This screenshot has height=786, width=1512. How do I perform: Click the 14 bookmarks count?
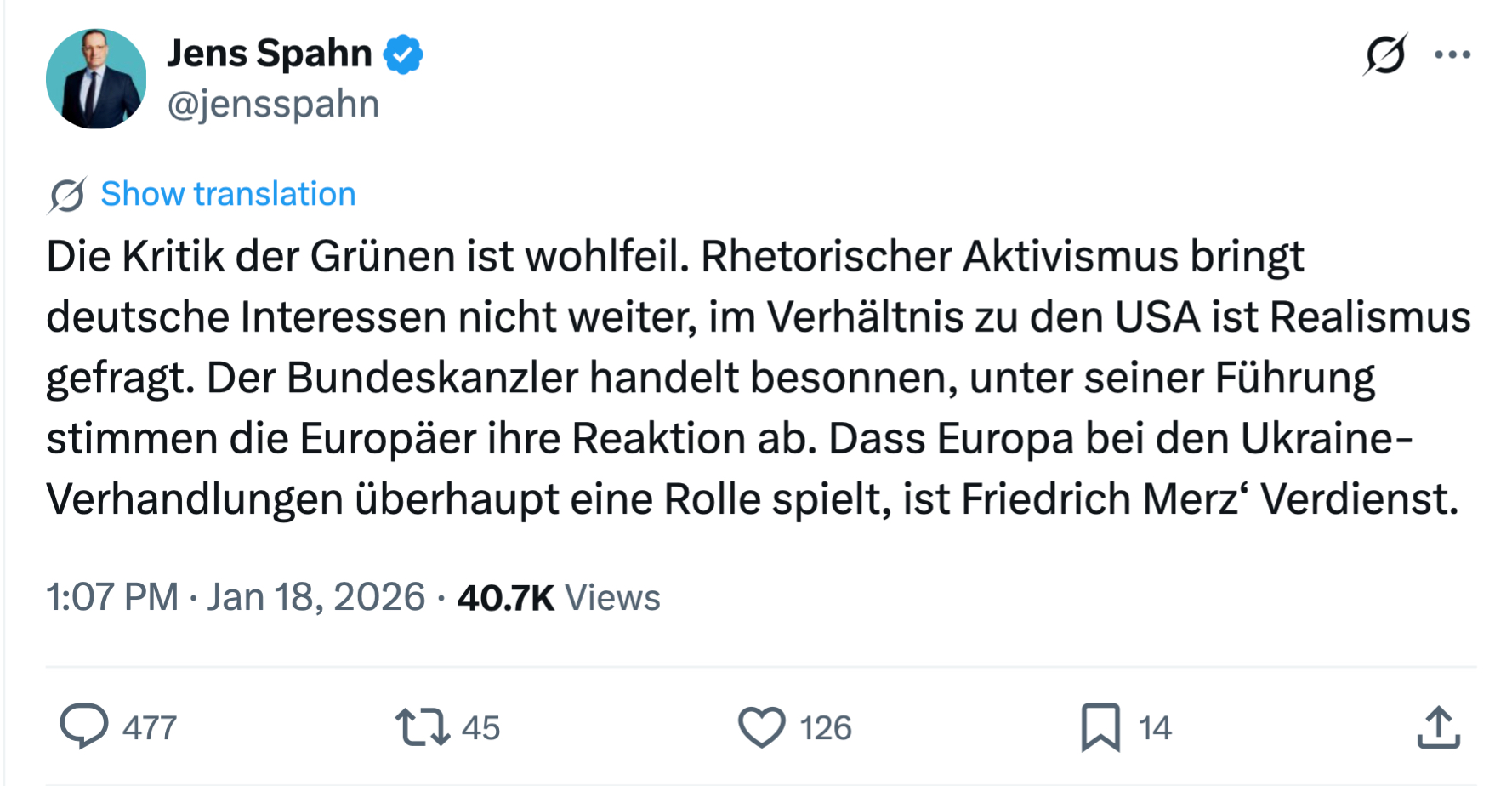coord(1155,728)
